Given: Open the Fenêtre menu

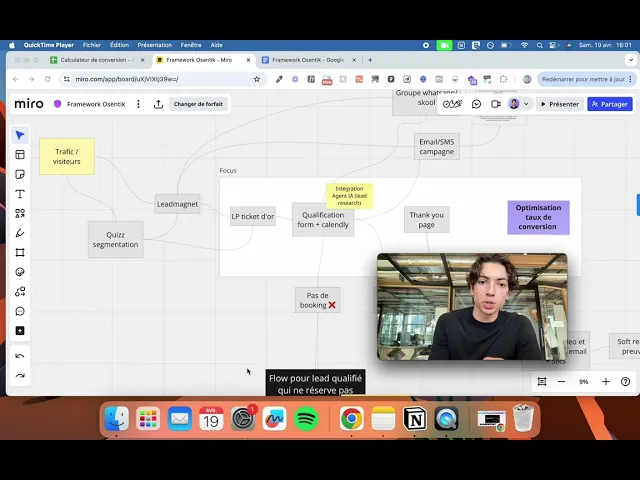Looking at the screenshot, I should click(191, 45).
